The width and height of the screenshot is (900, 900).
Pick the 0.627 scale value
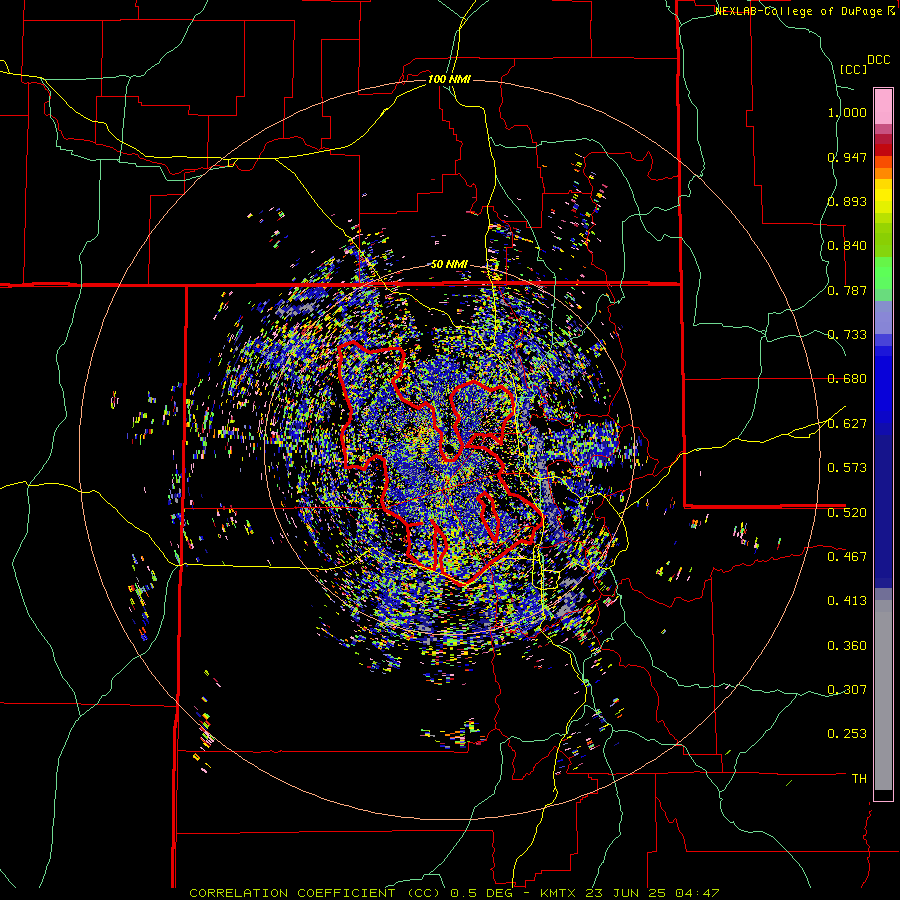click(x=847, y=424)
